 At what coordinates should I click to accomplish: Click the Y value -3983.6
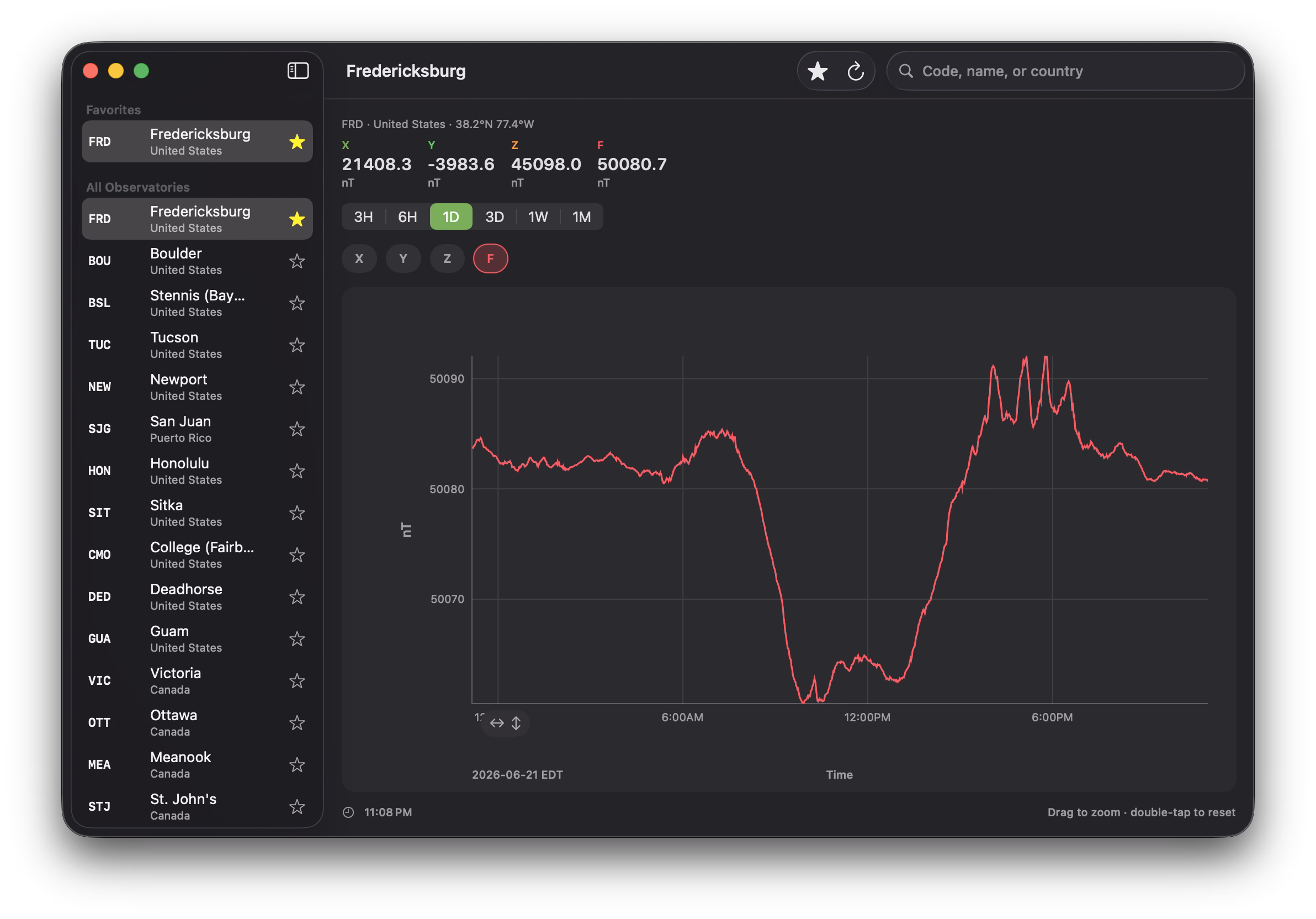[x=461, y=165]
